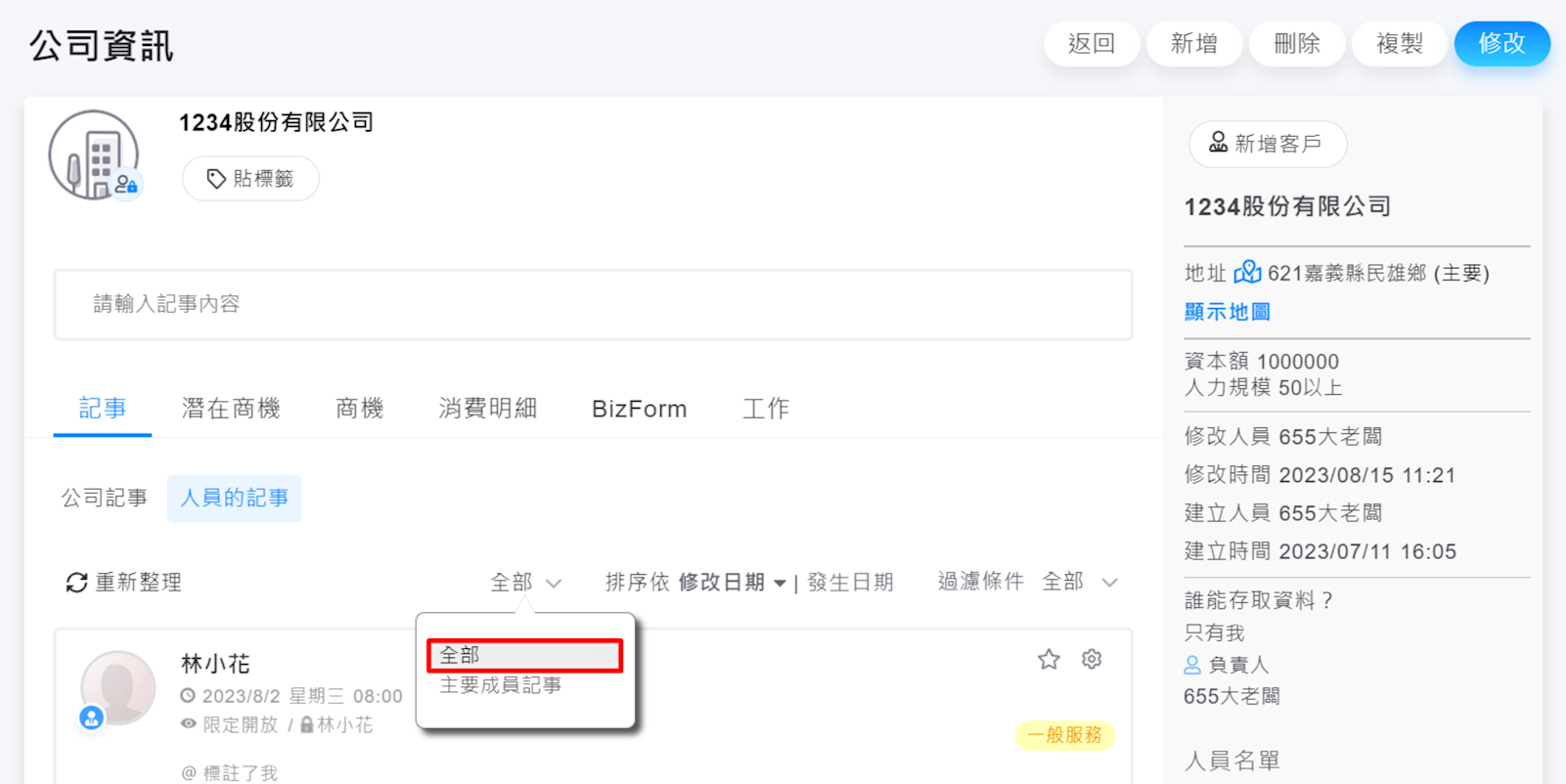
Task: Open the gear settings on 林小花 note
Action: 1092,660
